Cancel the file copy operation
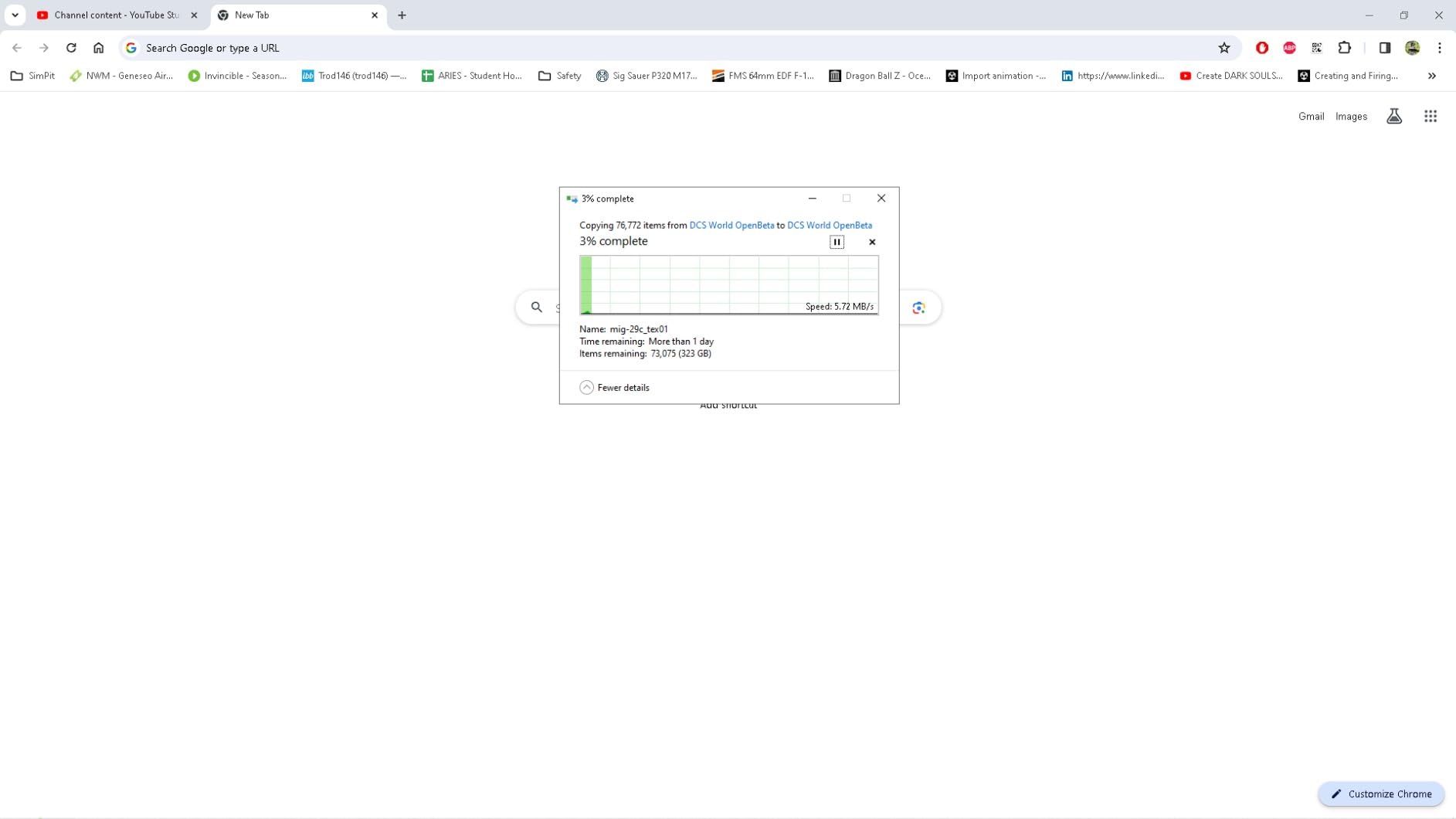1456x819 pixels. 872,242
